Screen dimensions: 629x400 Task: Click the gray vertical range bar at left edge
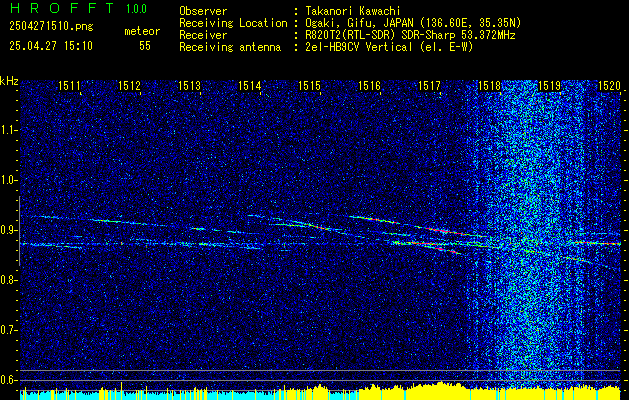point(20,231)
